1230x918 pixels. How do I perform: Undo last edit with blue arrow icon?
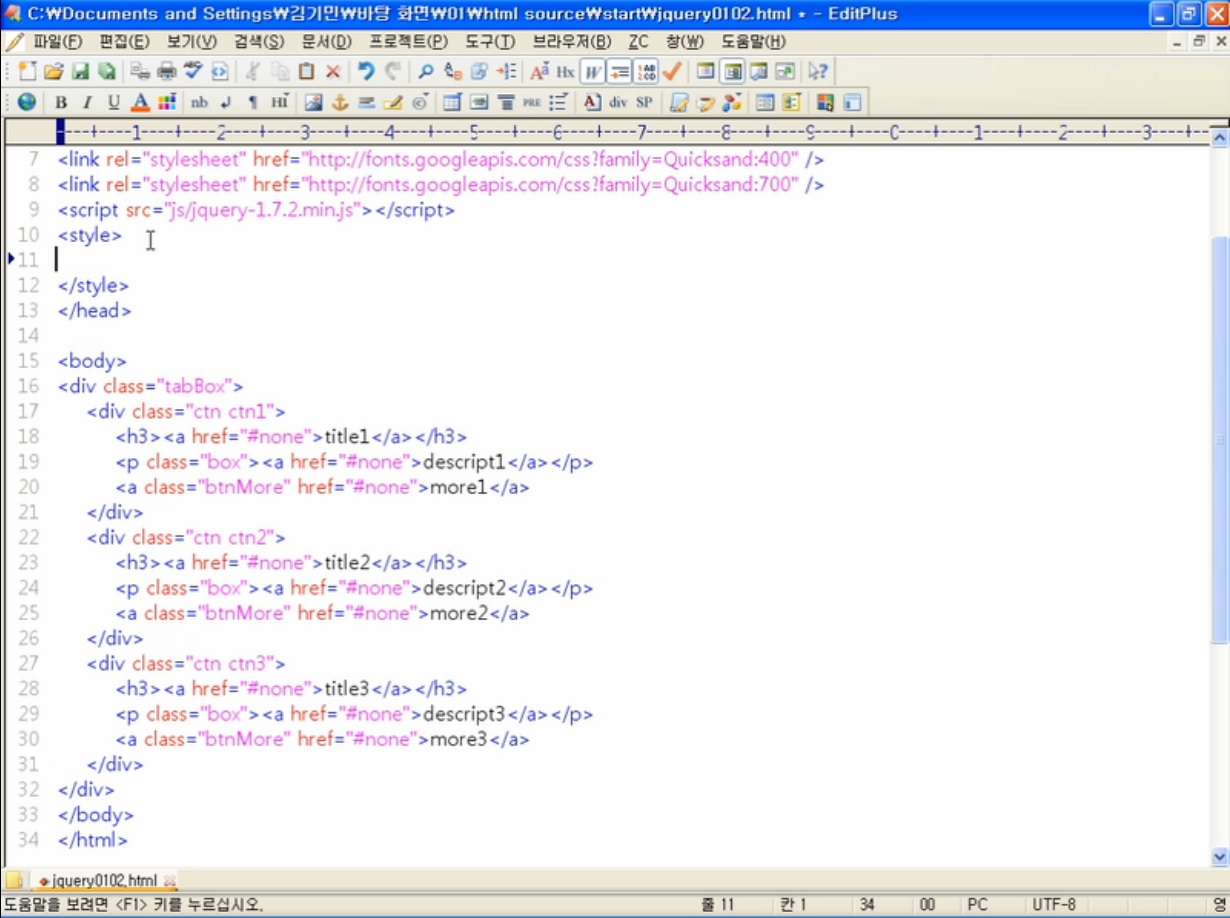(x=366, y=71)
